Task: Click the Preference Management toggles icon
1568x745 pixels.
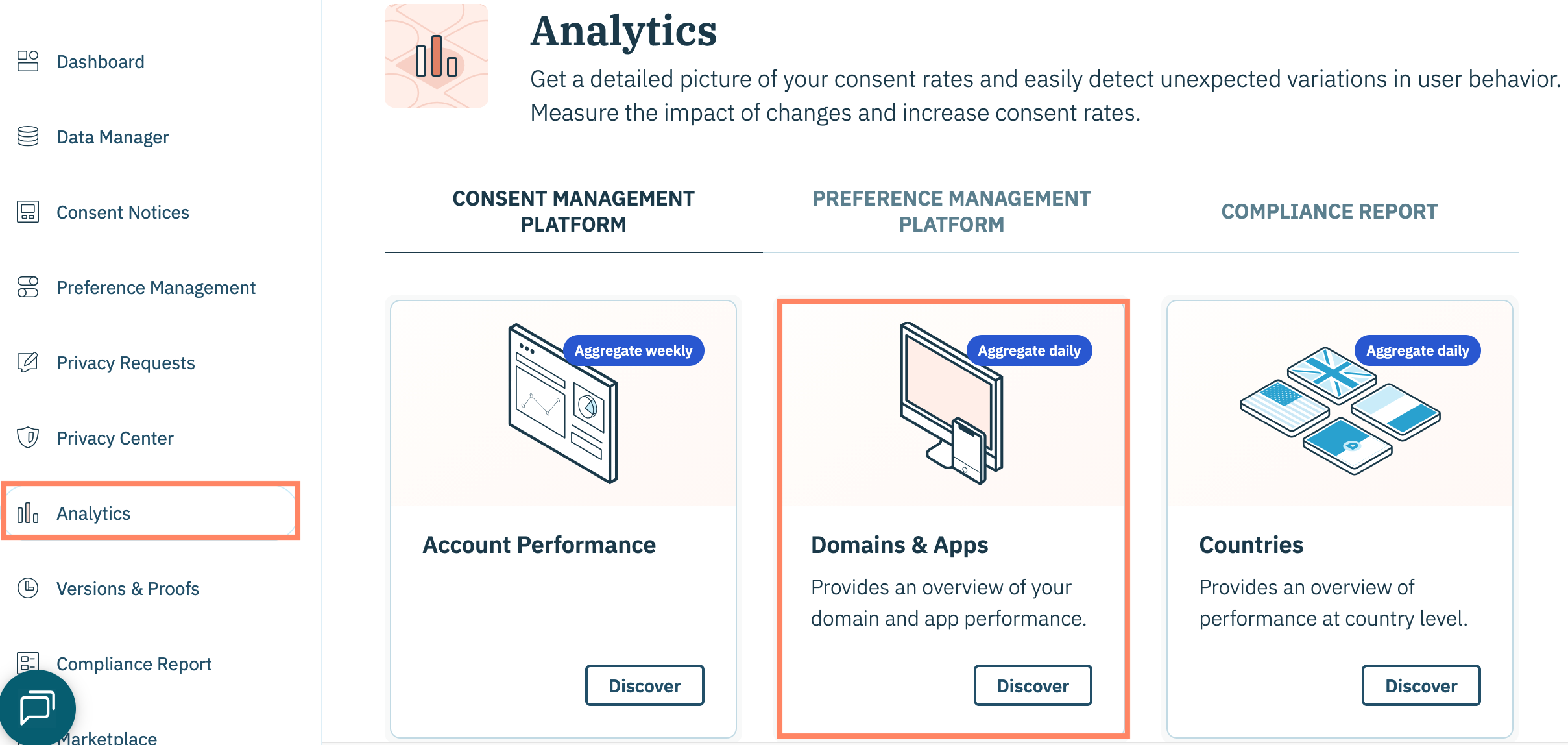Action: point(28,287)
